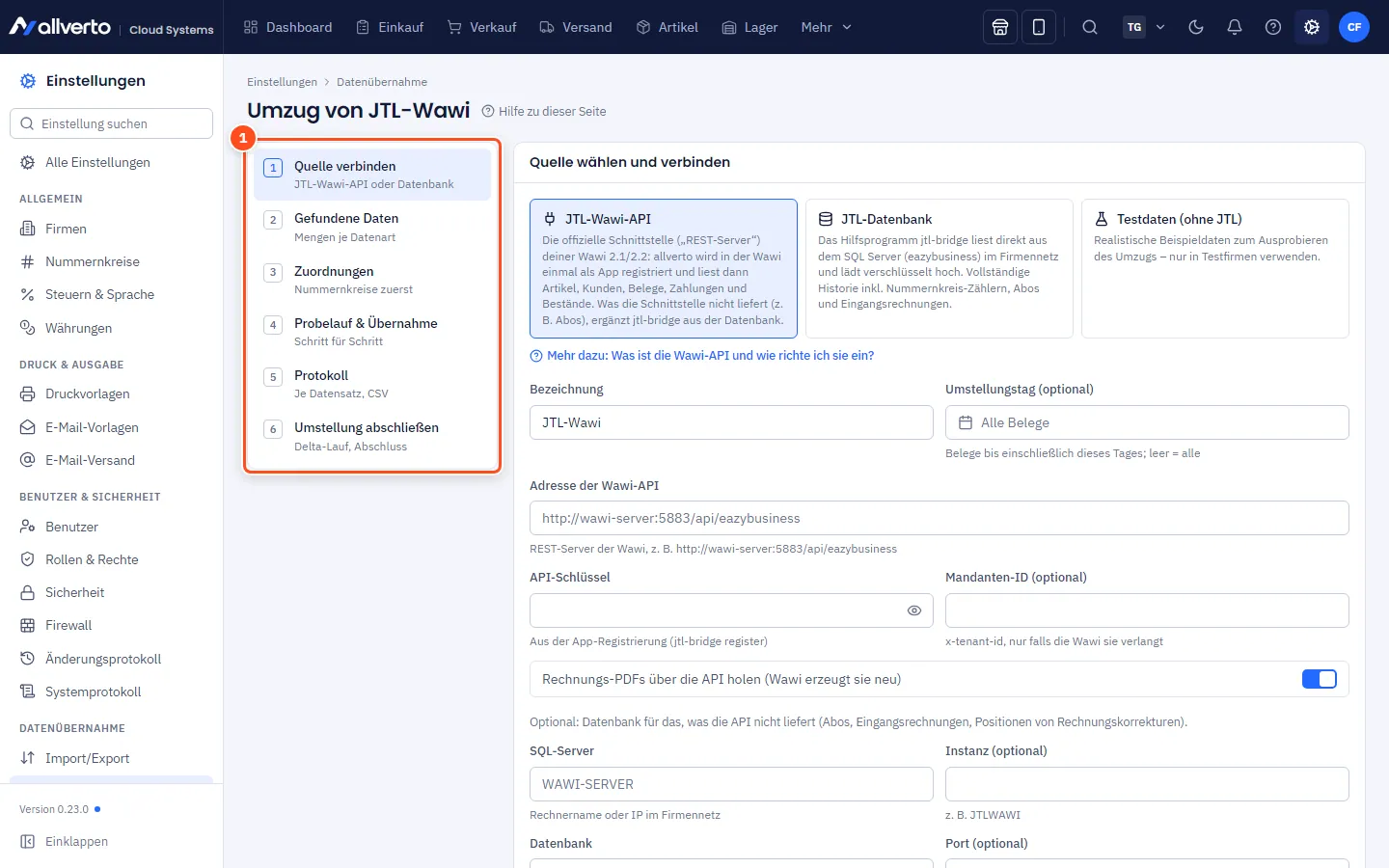Select JTL-Datenbank source card
The width and height of the screenshot is (1389, 868).
(940, 268)
